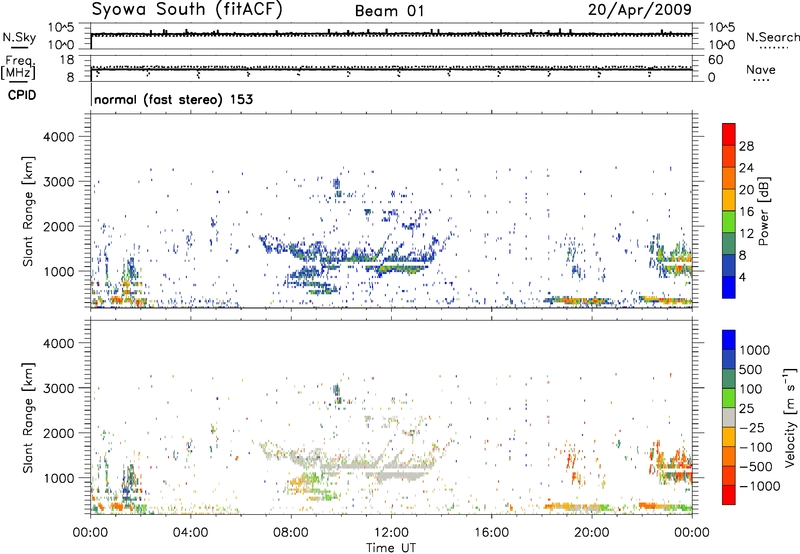Click the sky noise time-series strip
Image resolution: width=800 pixels, height=554 pixels.
coord(391,36)
